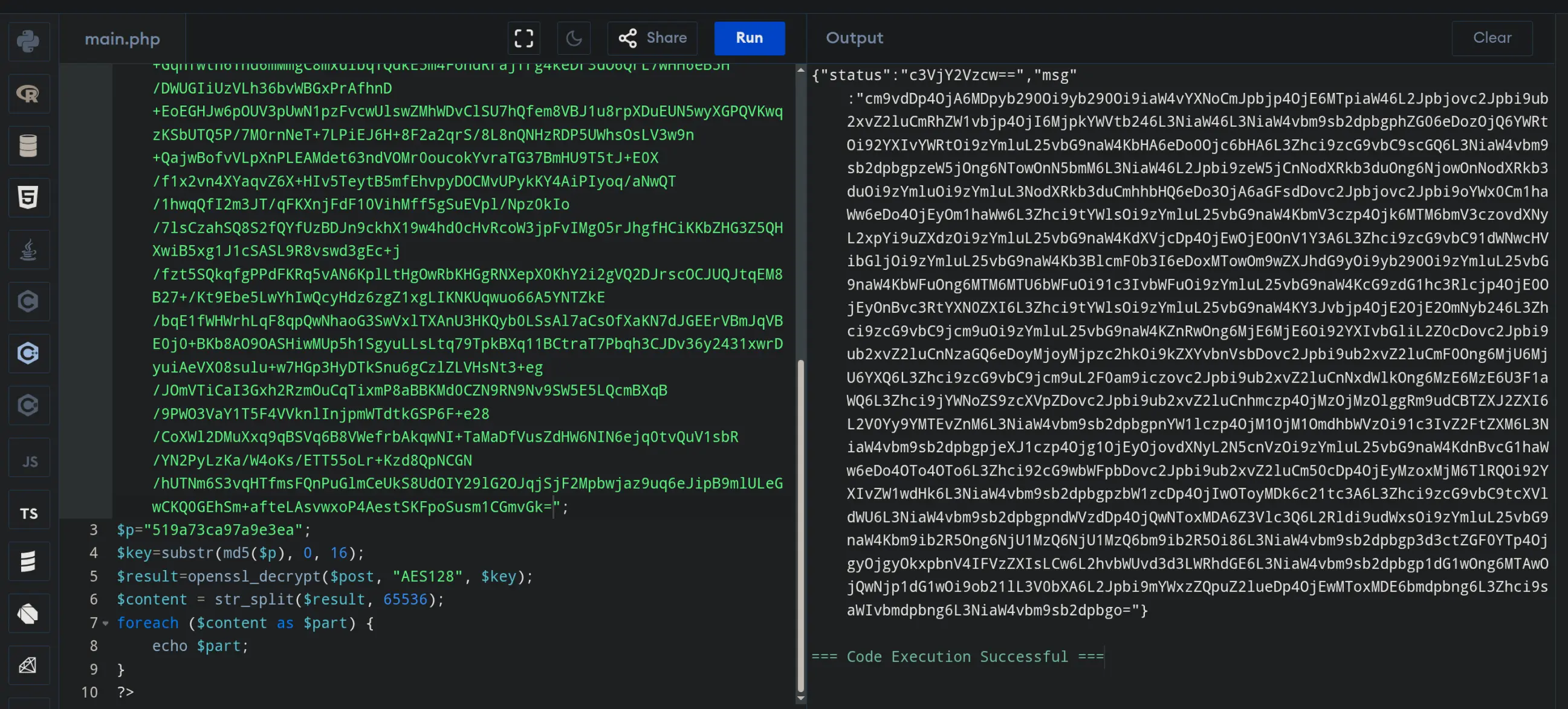This screenshot has width=1568, height=709.
Task: Open the SQL database editor icon
Action: (x=28, y=146)
